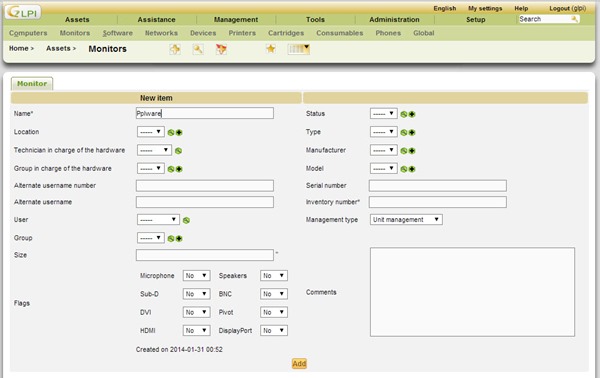Click green plus icon beside Group in charge
This screenshot has height=378, width=600.
tap(179, 169)
